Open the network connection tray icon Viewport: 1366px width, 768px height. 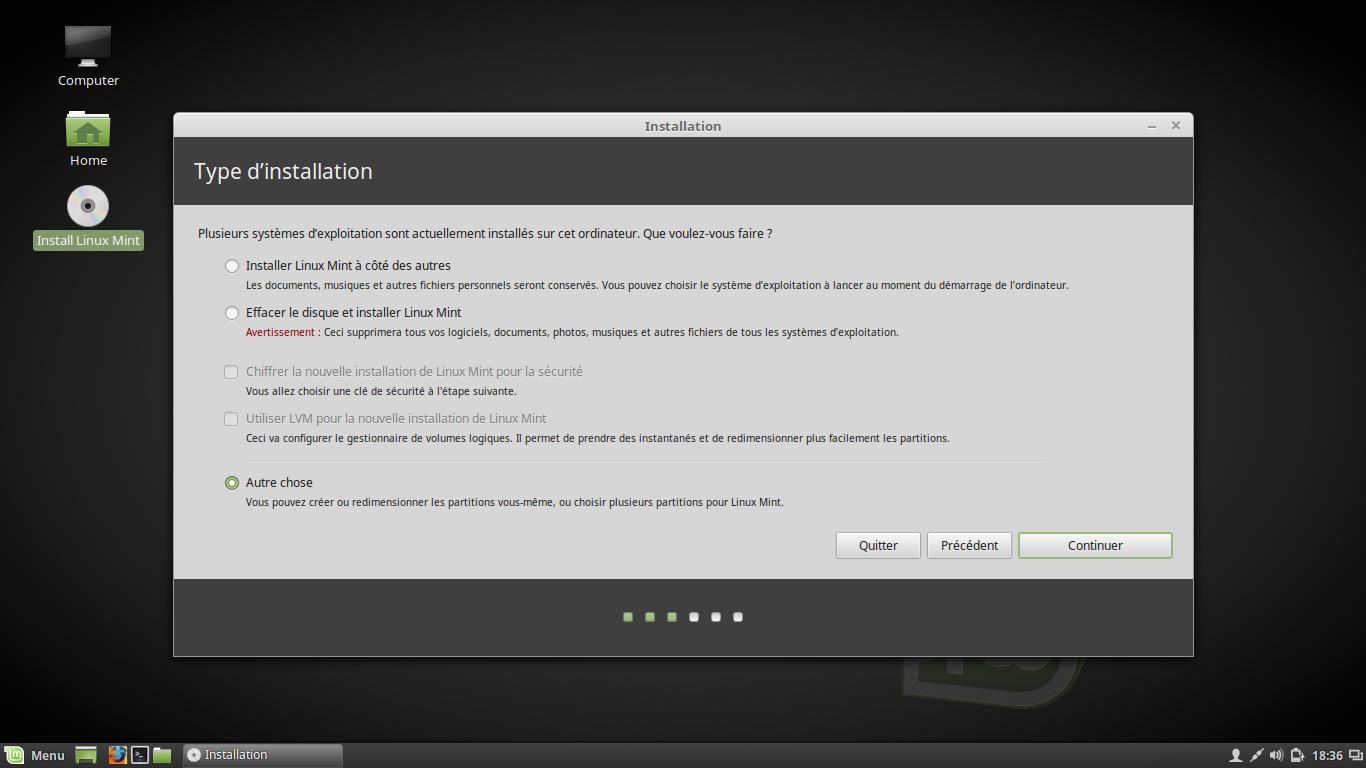tap(1256, 755)
